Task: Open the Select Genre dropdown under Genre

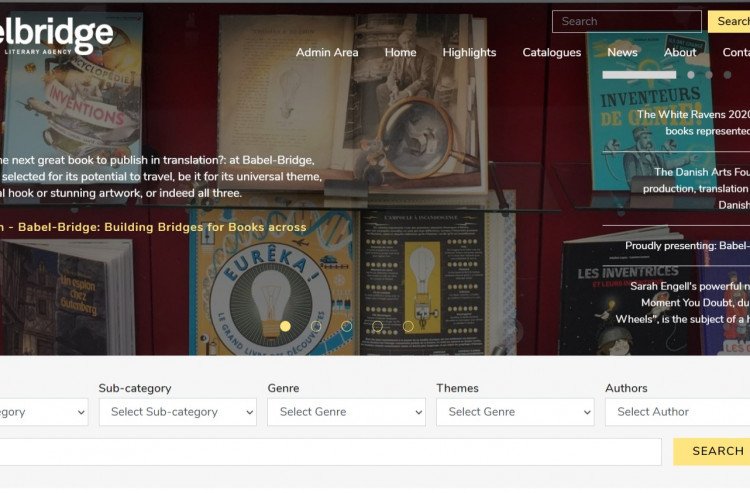Action: [x=346, y=412]
